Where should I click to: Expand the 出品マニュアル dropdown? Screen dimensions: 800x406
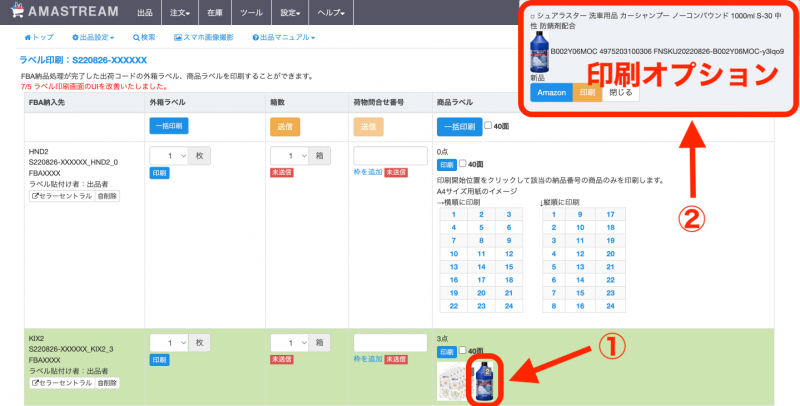283,37
